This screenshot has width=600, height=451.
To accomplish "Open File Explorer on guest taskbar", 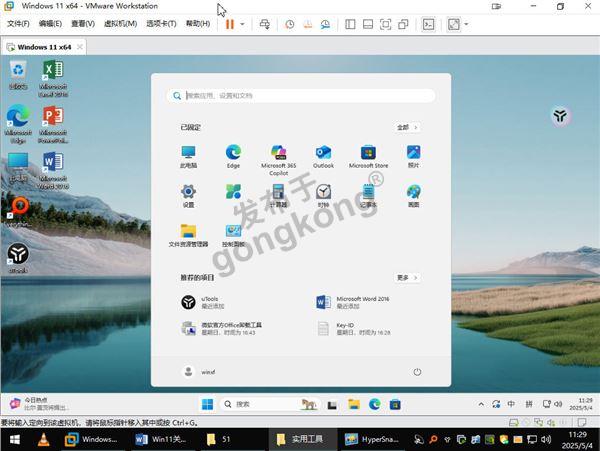I will point(354,404).
